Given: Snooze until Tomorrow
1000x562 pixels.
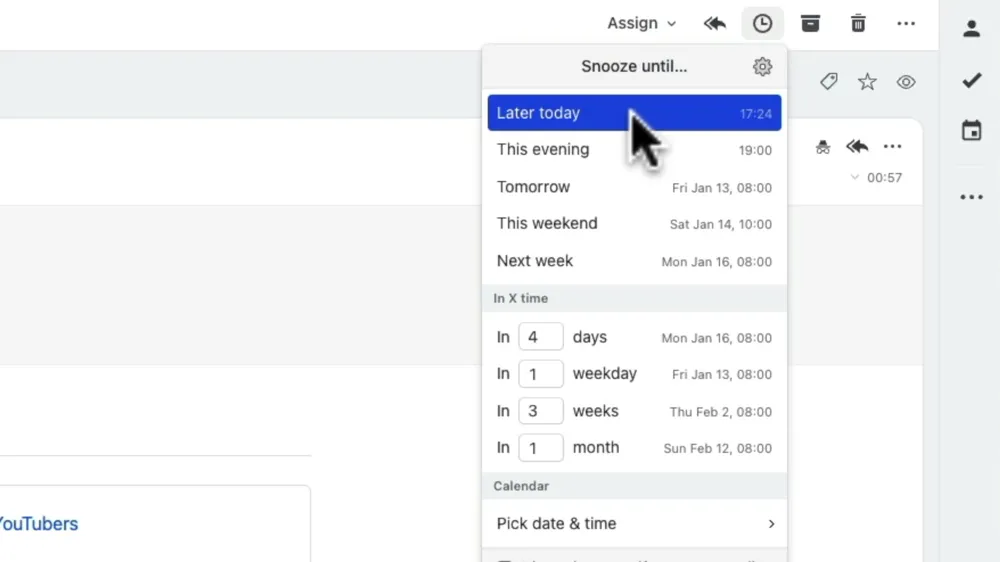Looking at the screenshot, I should [634, 187].
